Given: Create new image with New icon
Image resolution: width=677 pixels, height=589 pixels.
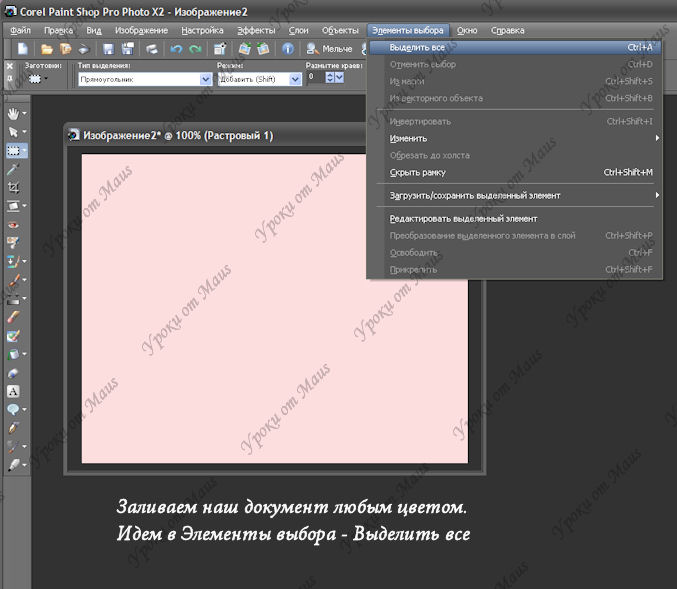Looking at the screenshot, I should [x=20, y=49].
